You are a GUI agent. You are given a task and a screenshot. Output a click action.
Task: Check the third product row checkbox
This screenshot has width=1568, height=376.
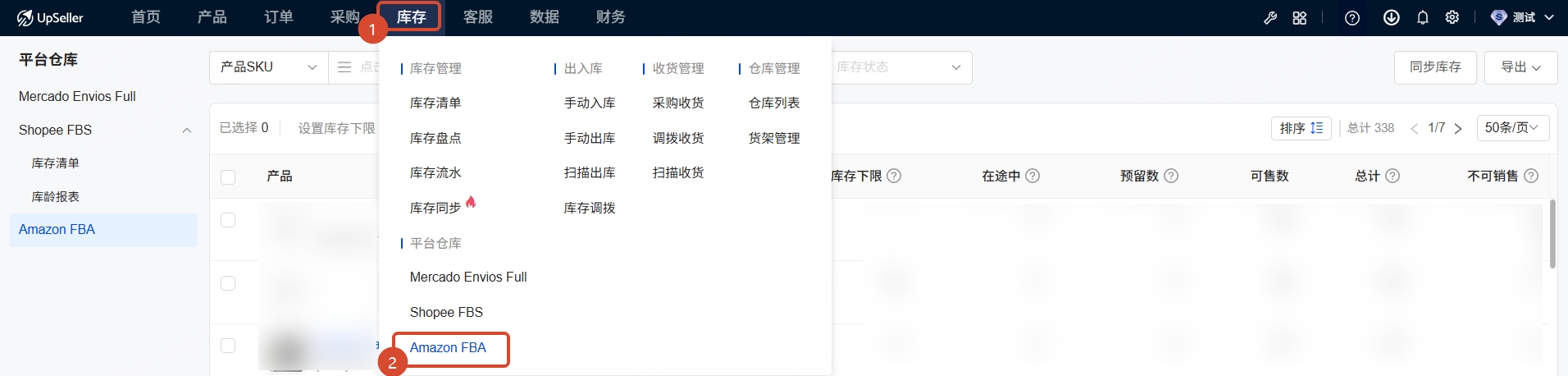click(228, 346)
